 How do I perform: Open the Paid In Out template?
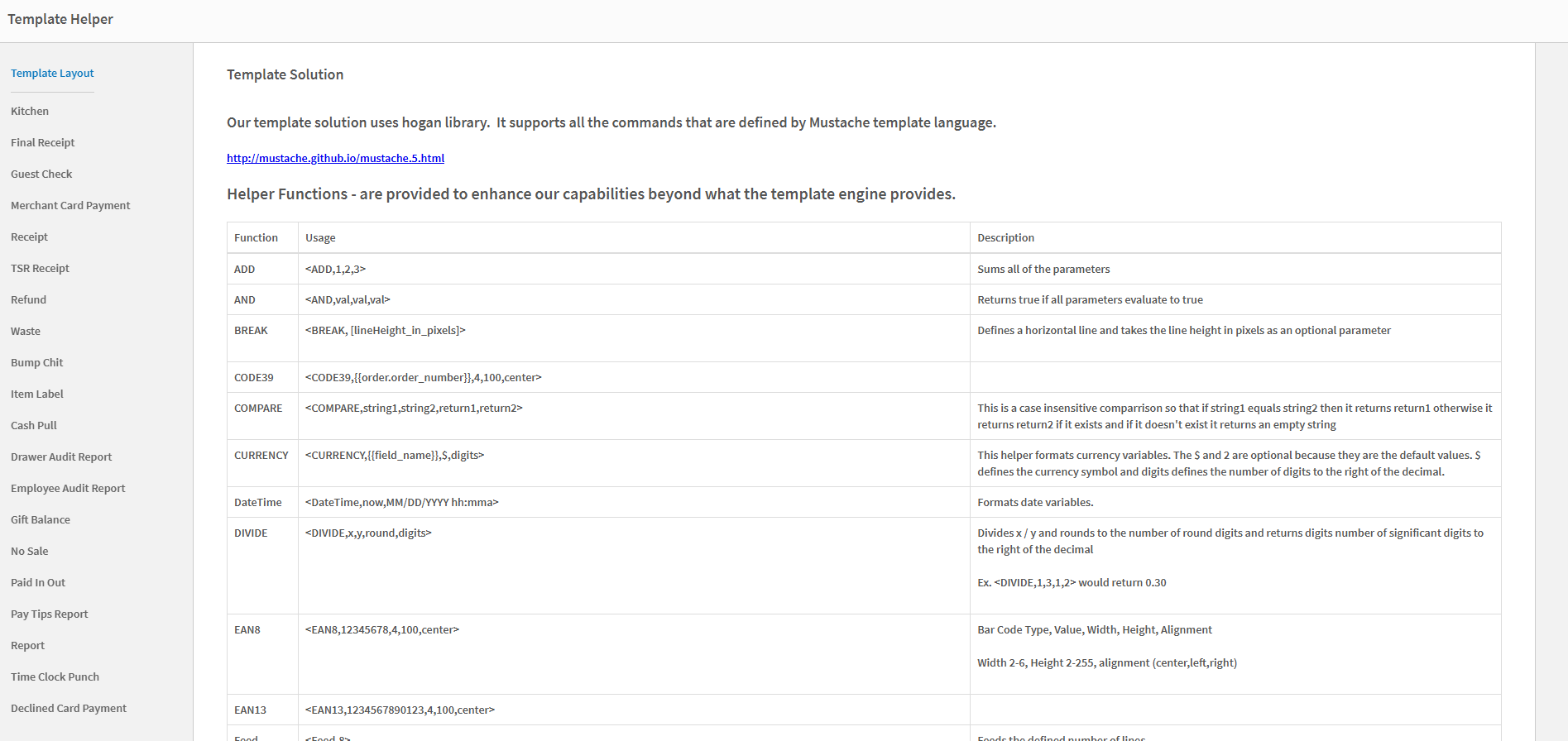click(37, 582)
